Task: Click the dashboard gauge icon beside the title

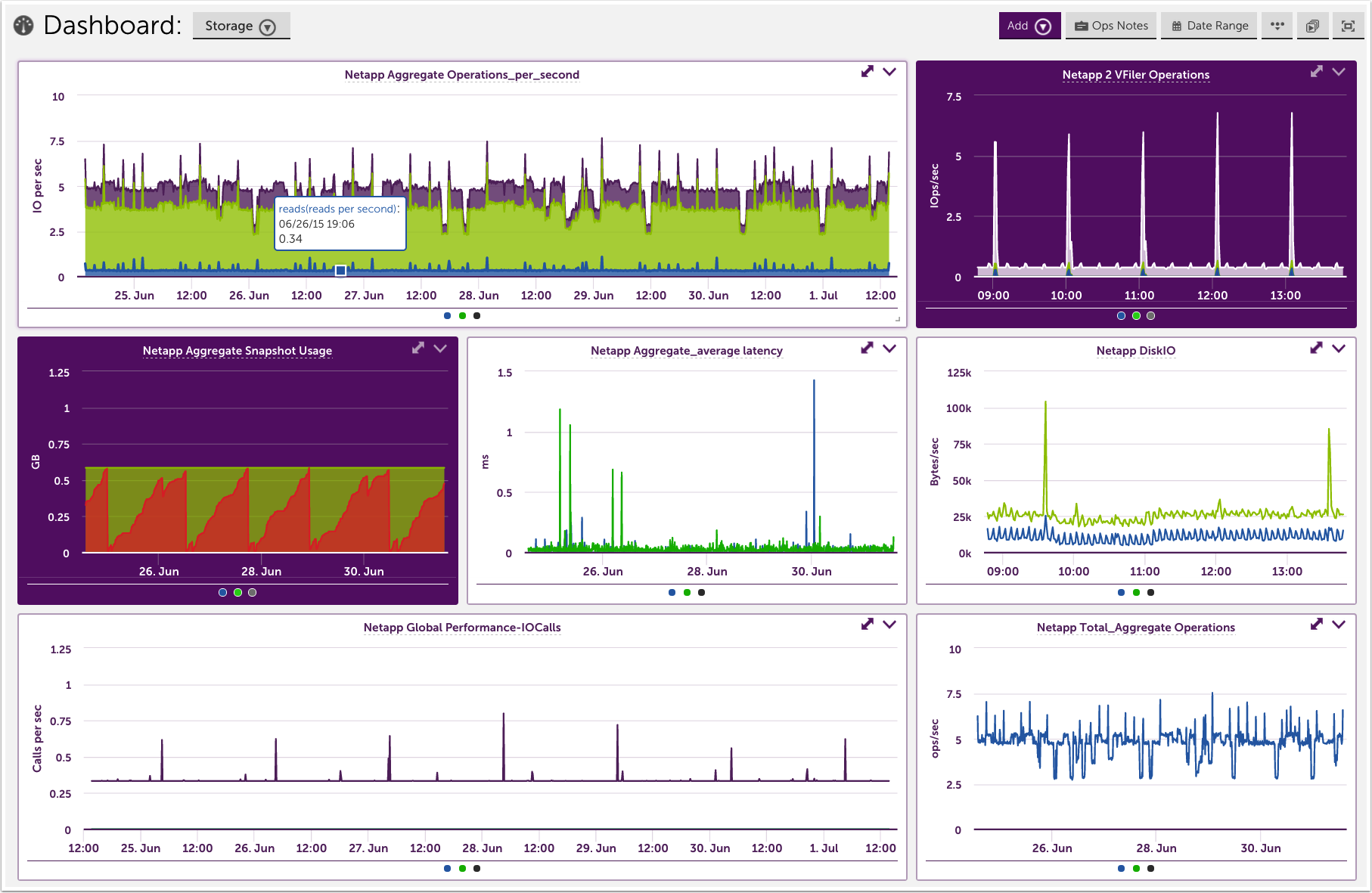Action: point(23,26)
